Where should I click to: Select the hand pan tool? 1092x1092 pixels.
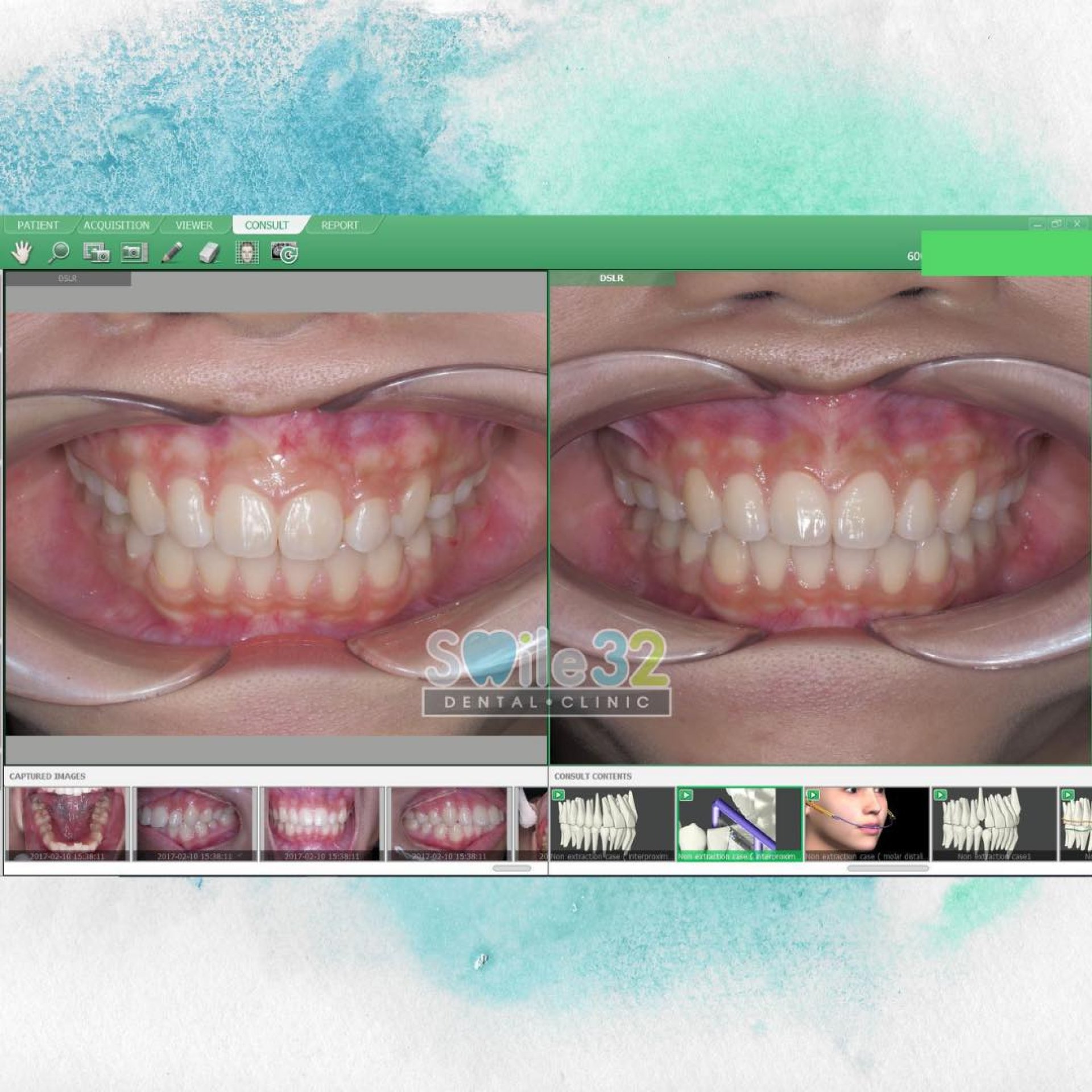point(22,252)
